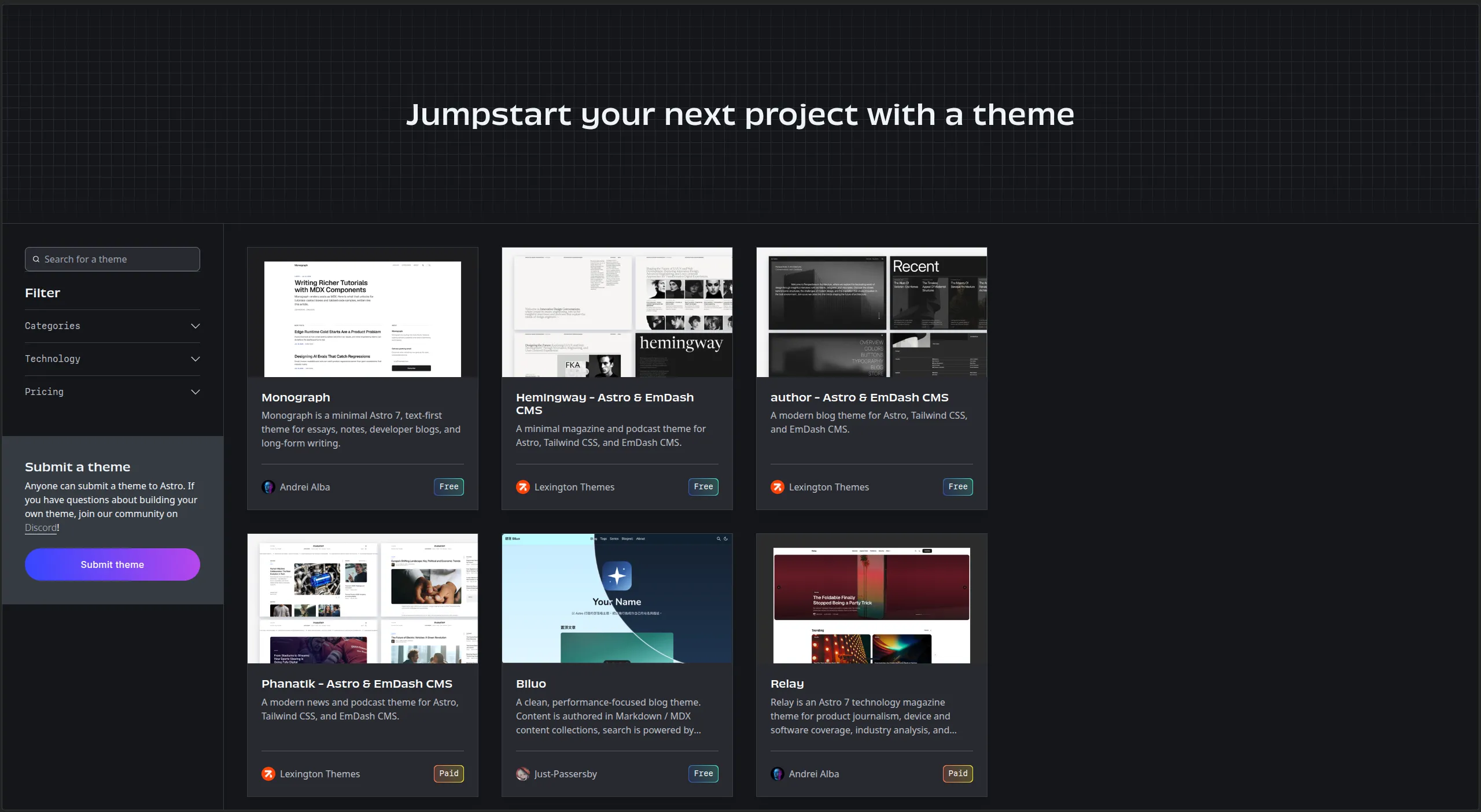Click Andrei Alba avatar on Monograph card
The height and width of the screenshot is (812, 1481).
click(x=268, y=487)
